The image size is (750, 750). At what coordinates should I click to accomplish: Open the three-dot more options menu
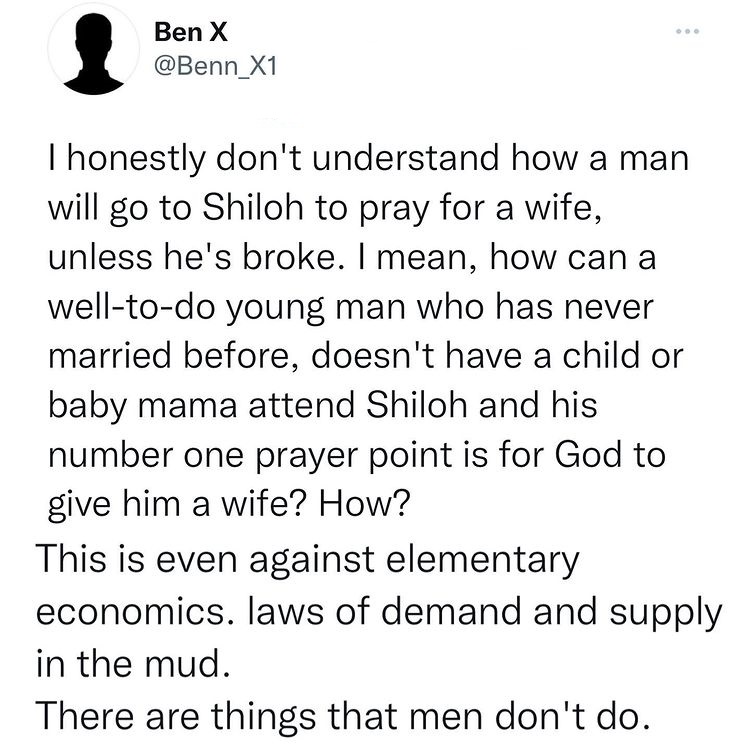(x=684, y=34)
